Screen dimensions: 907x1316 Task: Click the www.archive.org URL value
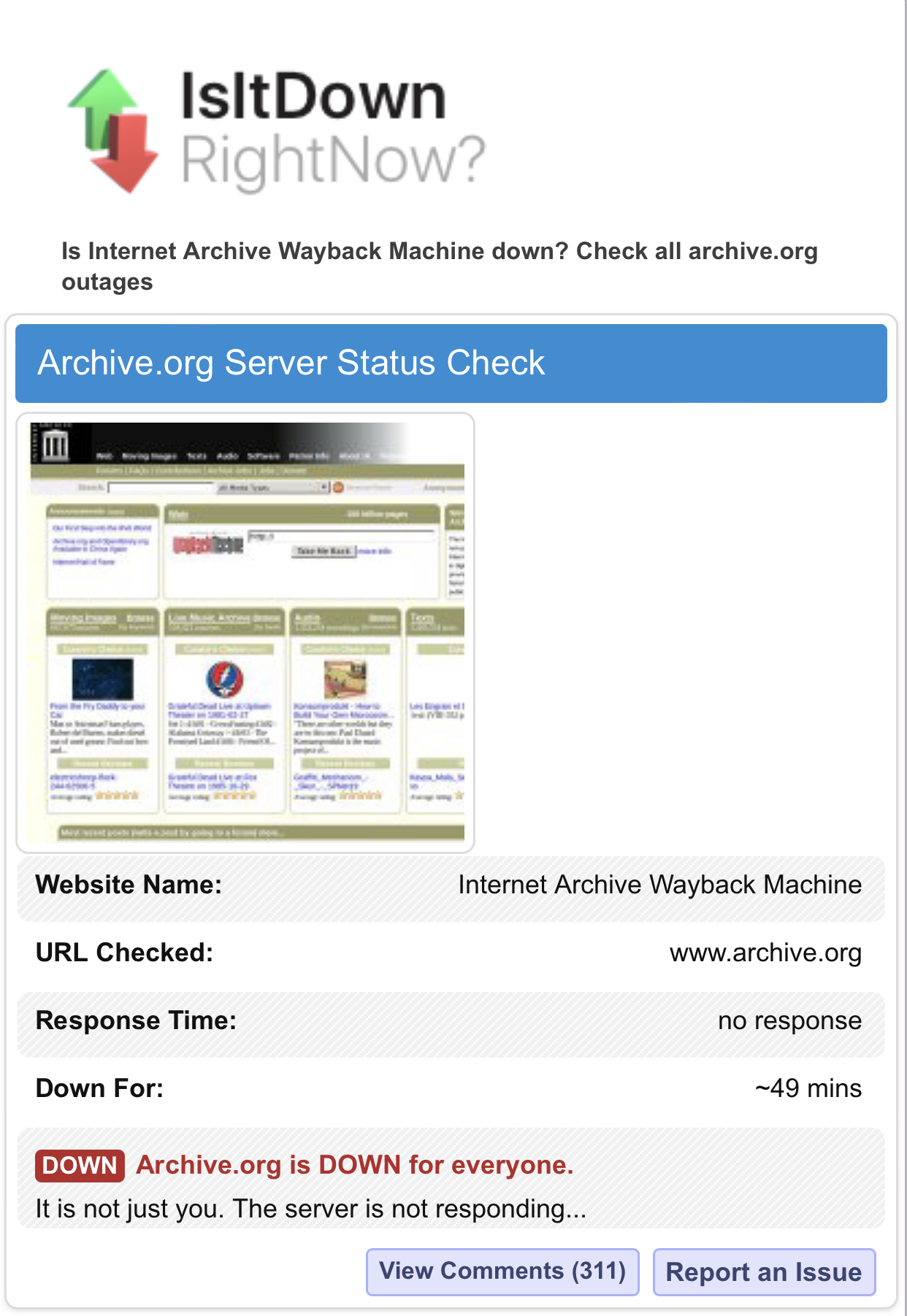(765, 953)
